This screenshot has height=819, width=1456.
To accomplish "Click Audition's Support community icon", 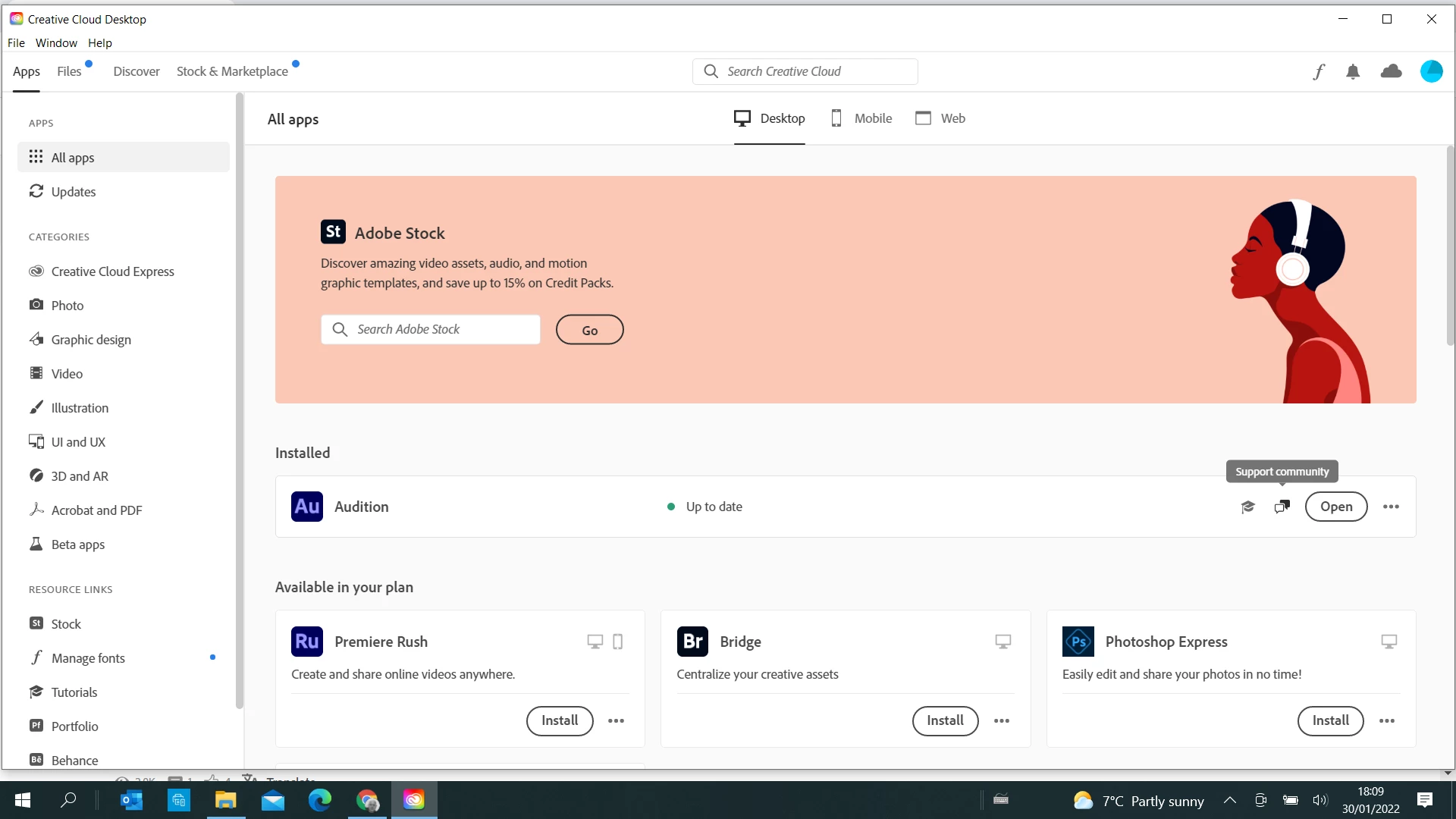I will point(1282,507).
